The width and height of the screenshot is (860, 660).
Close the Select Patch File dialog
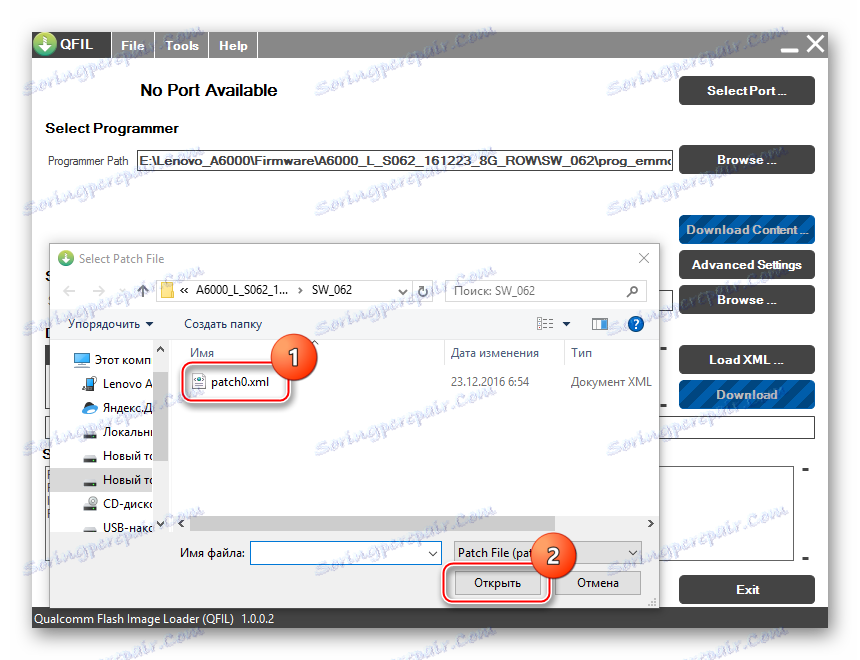coord(644,258)
